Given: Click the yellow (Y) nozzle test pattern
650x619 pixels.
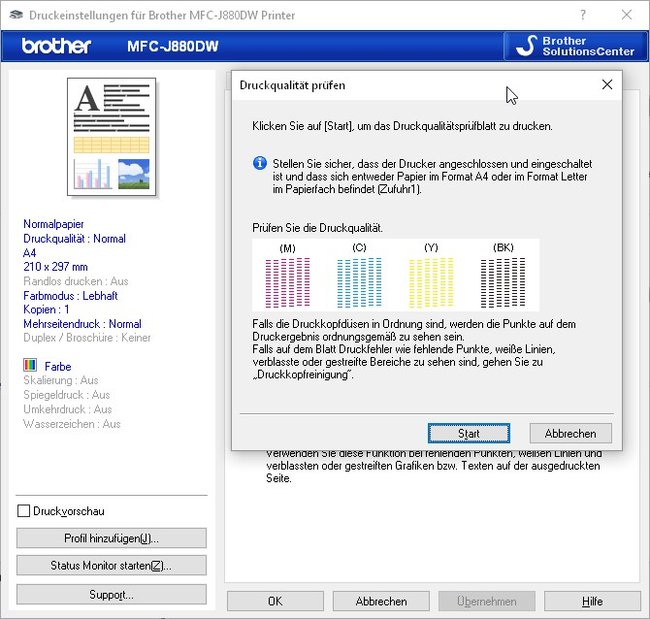Looking at the screenshot, I should (431, 282).
